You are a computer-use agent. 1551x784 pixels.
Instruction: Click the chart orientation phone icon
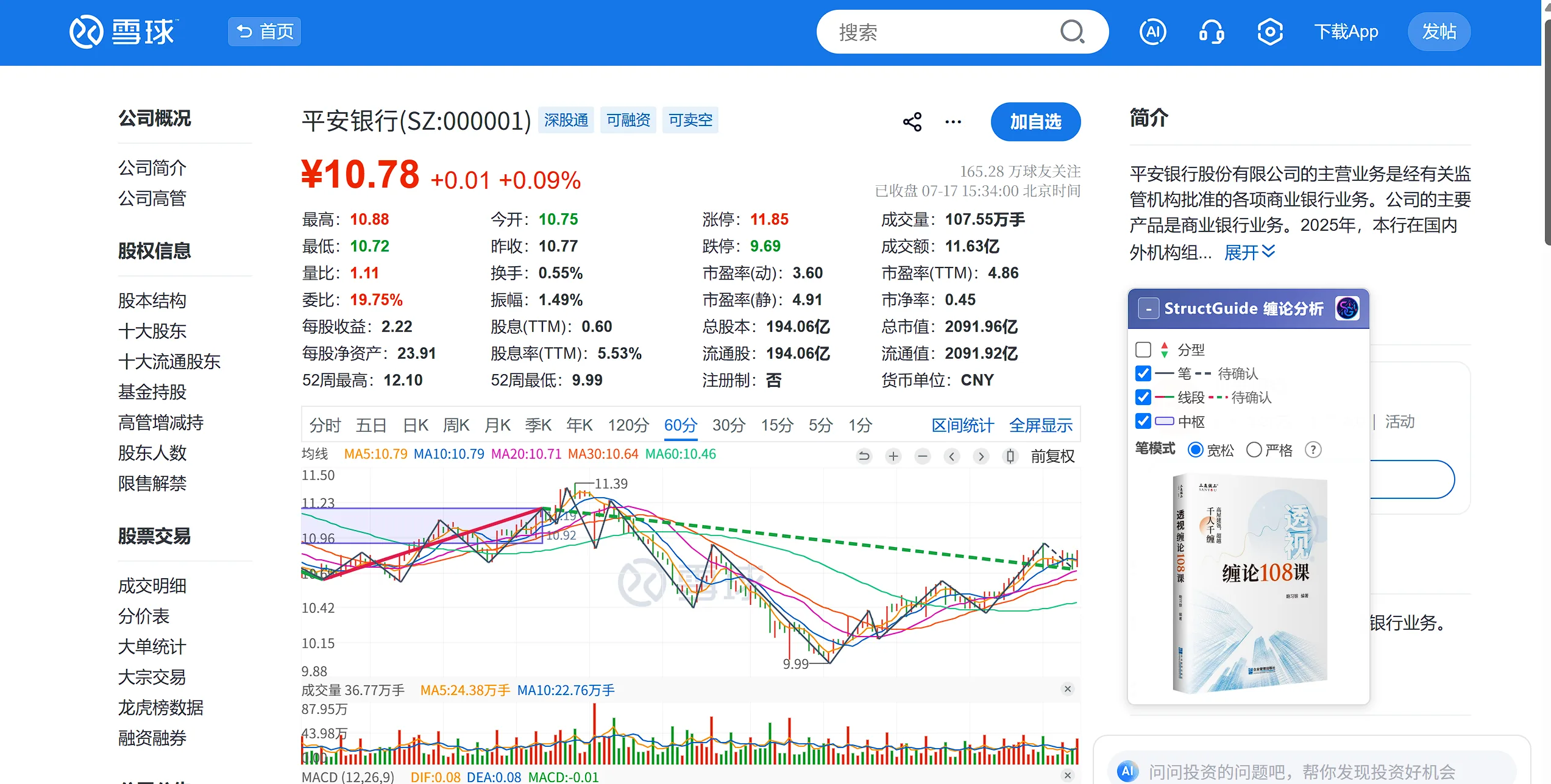click(x=1010, y=456)
